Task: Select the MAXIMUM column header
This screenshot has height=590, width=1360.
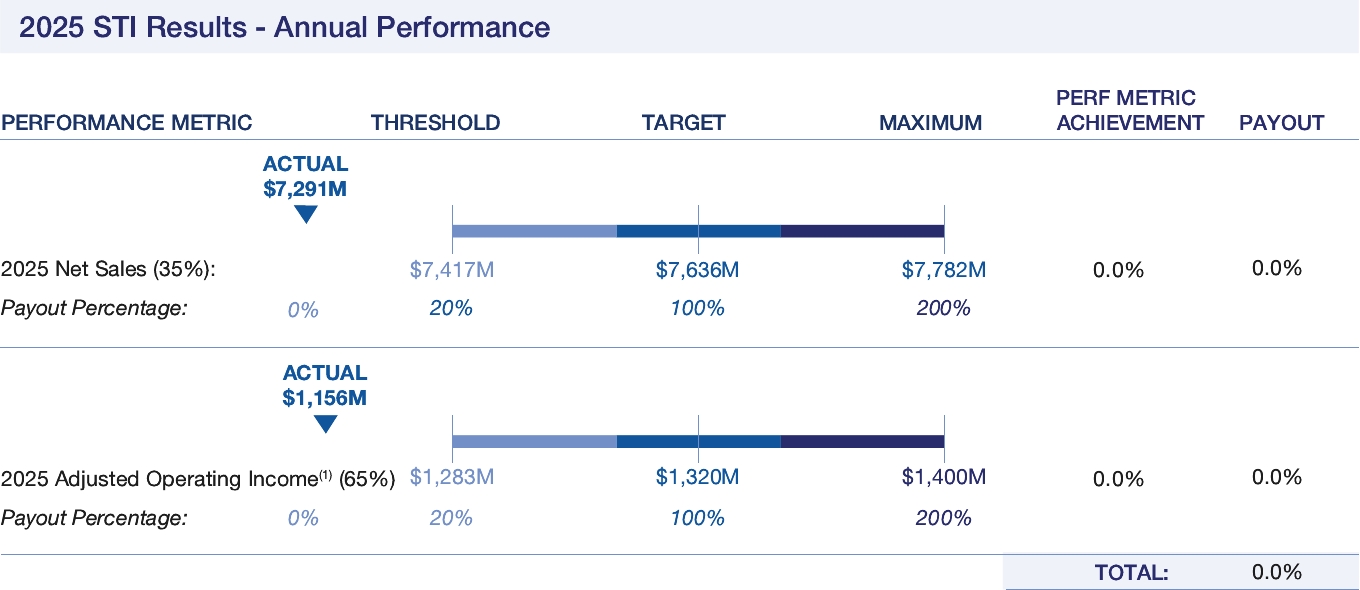Action: (x=930, y=123)
